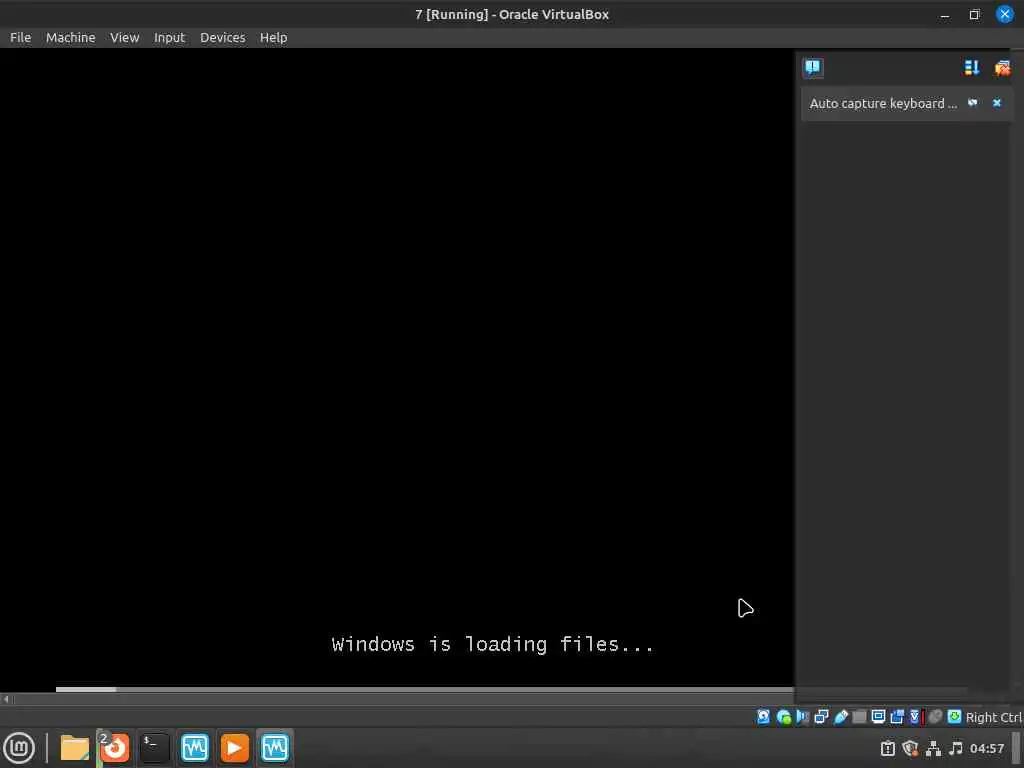Open the orange app with badge 2

(x=114, y=748)
